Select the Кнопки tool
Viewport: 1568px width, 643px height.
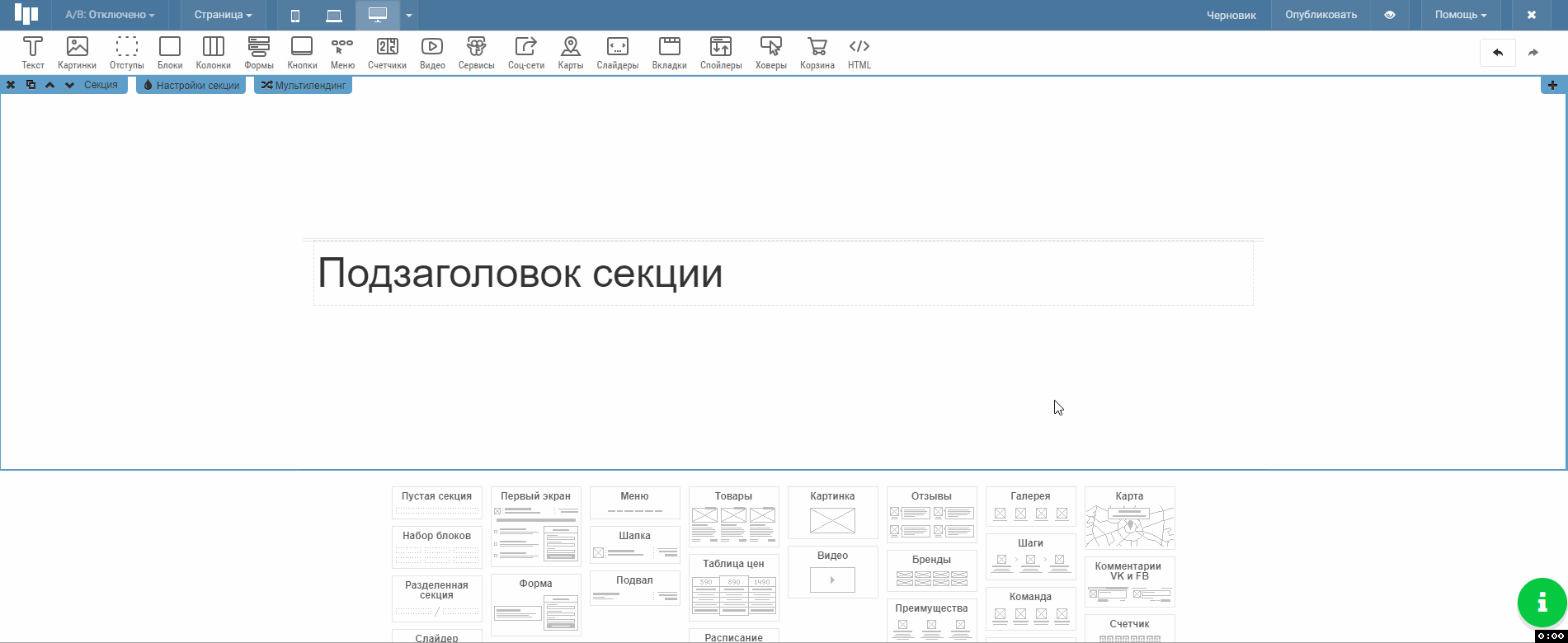(x=302, y=53)
